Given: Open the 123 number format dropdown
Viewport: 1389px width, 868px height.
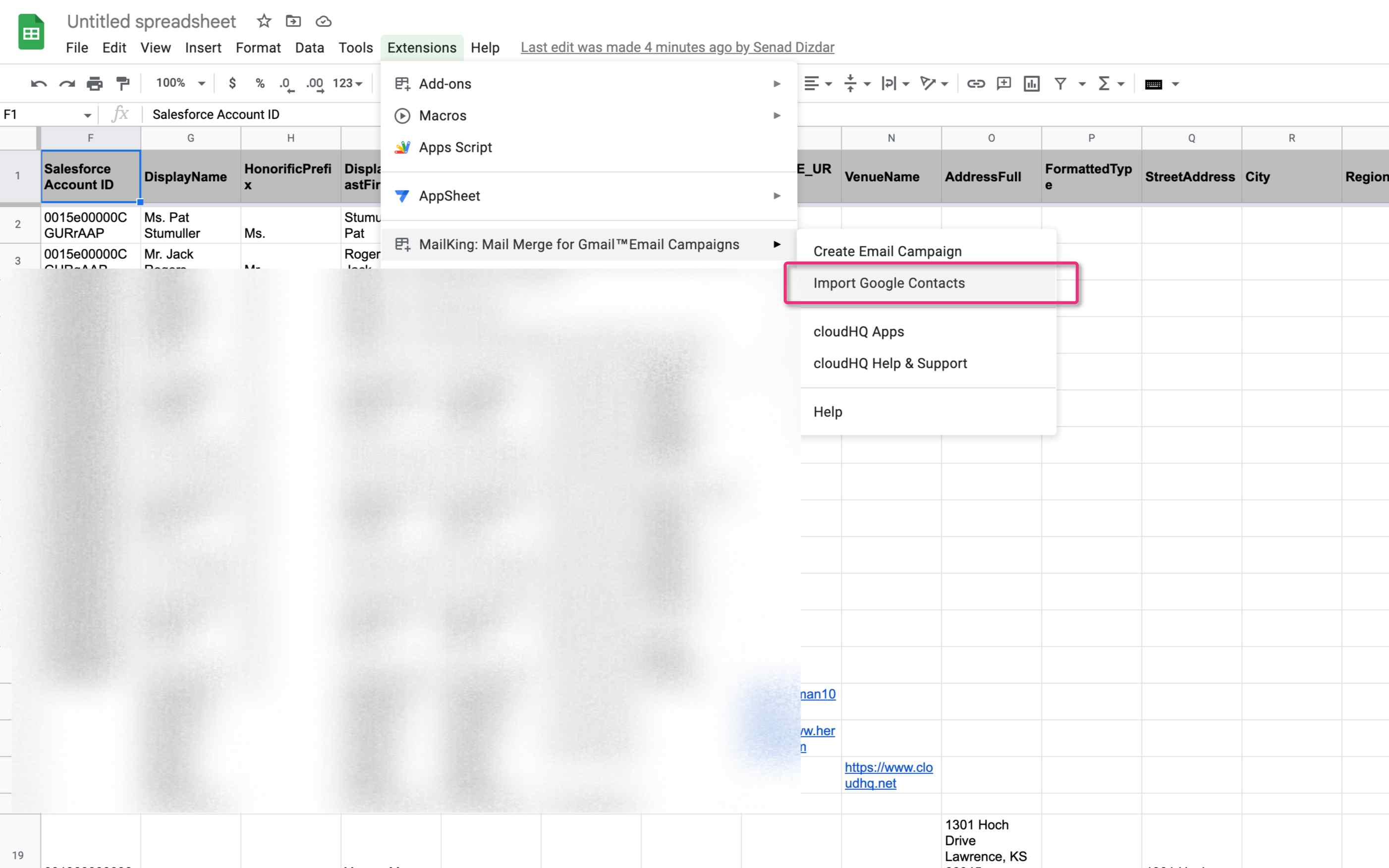Looking at the screenshot, I should click(347, 83).
